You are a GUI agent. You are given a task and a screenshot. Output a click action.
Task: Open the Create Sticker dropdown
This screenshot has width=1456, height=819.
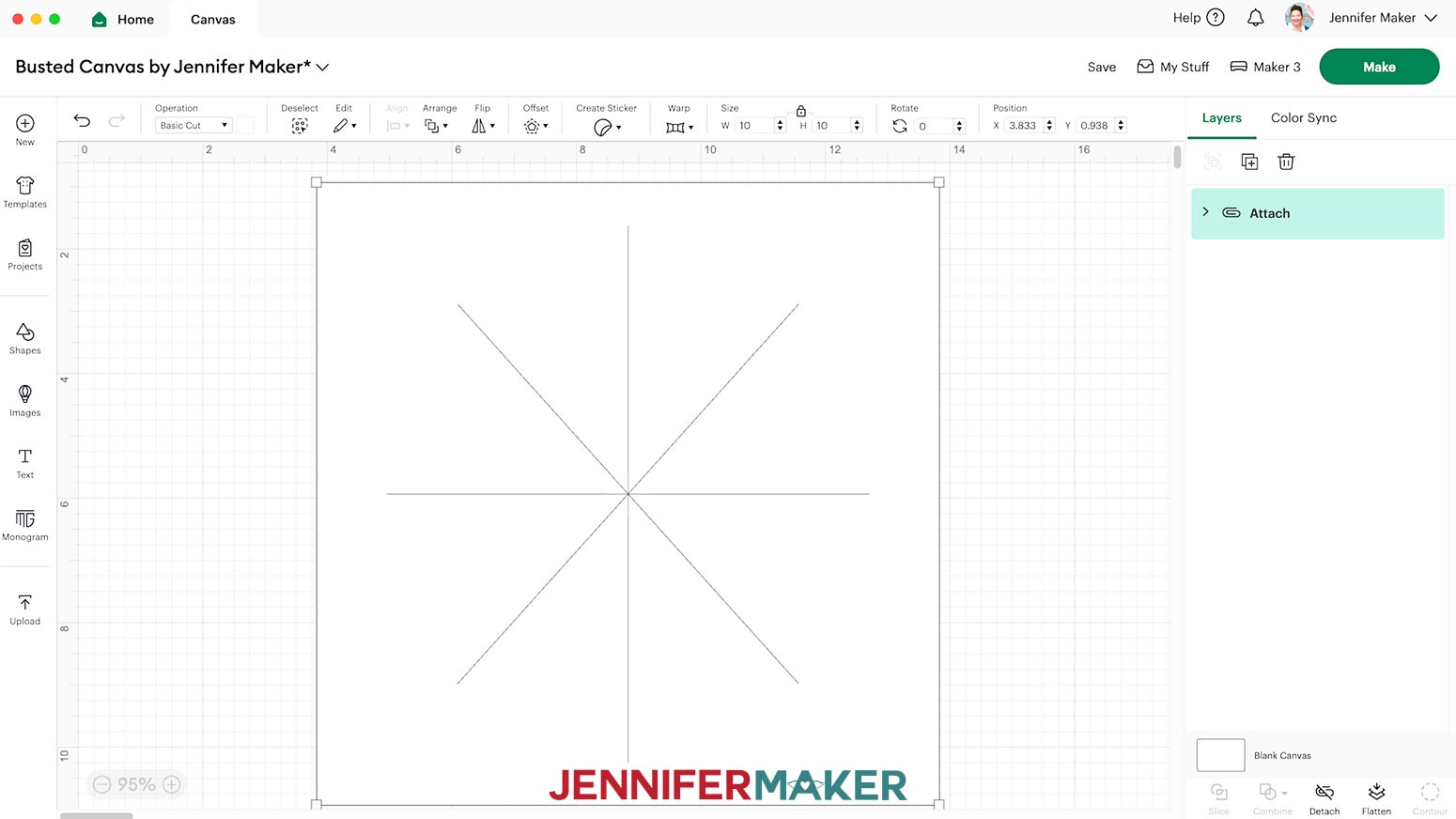pos(607,127)
